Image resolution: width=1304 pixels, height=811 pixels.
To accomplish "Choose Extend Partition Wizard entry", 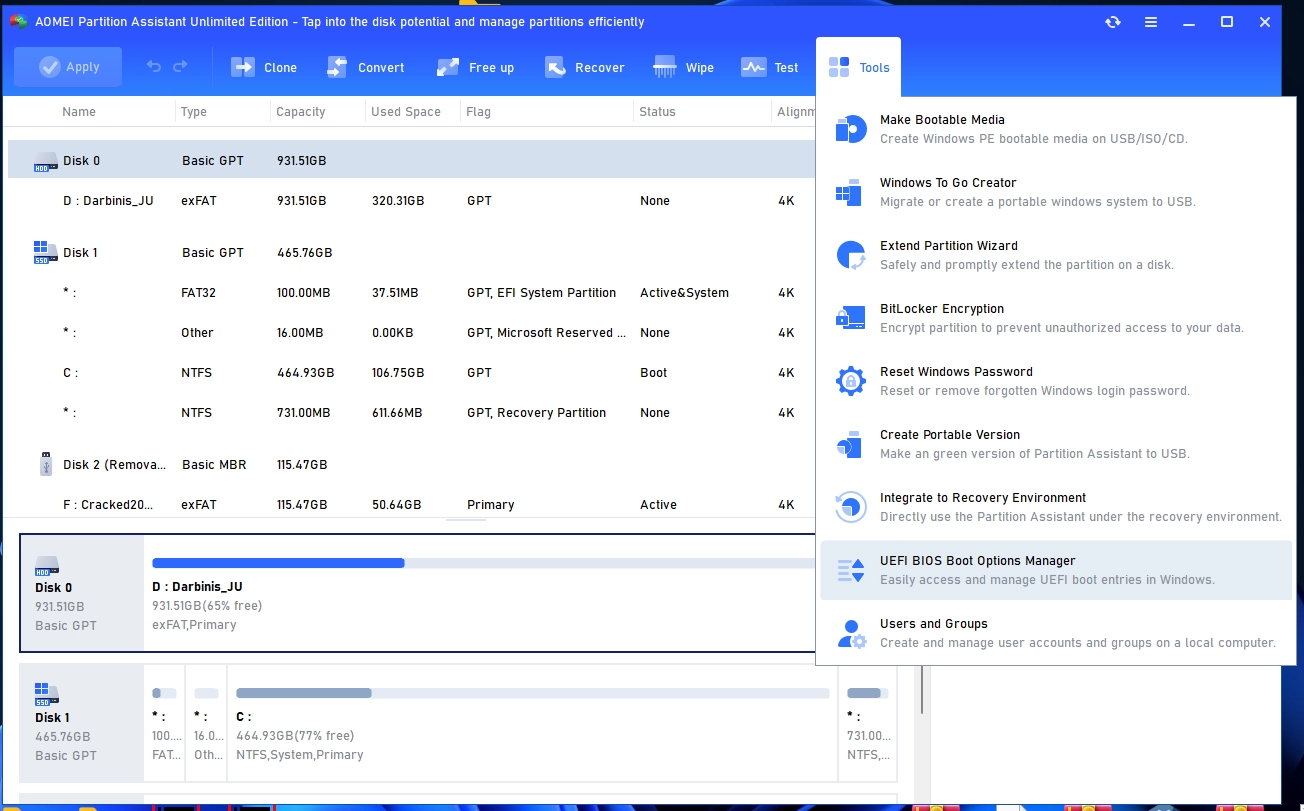I will pos(1056,255).
